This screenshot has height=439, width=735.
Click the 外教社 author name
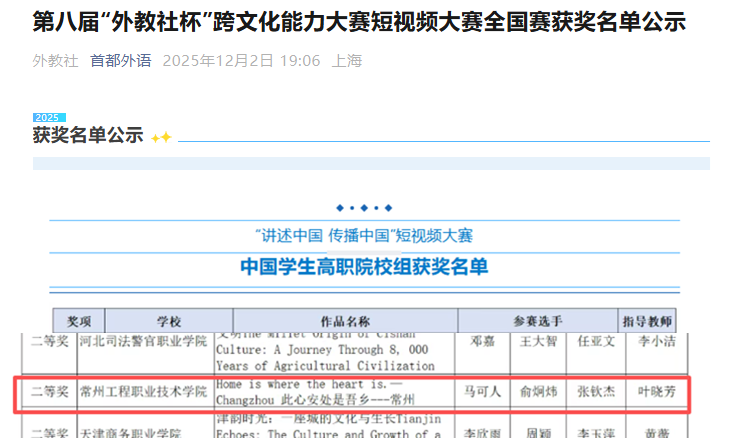[55, 61]
